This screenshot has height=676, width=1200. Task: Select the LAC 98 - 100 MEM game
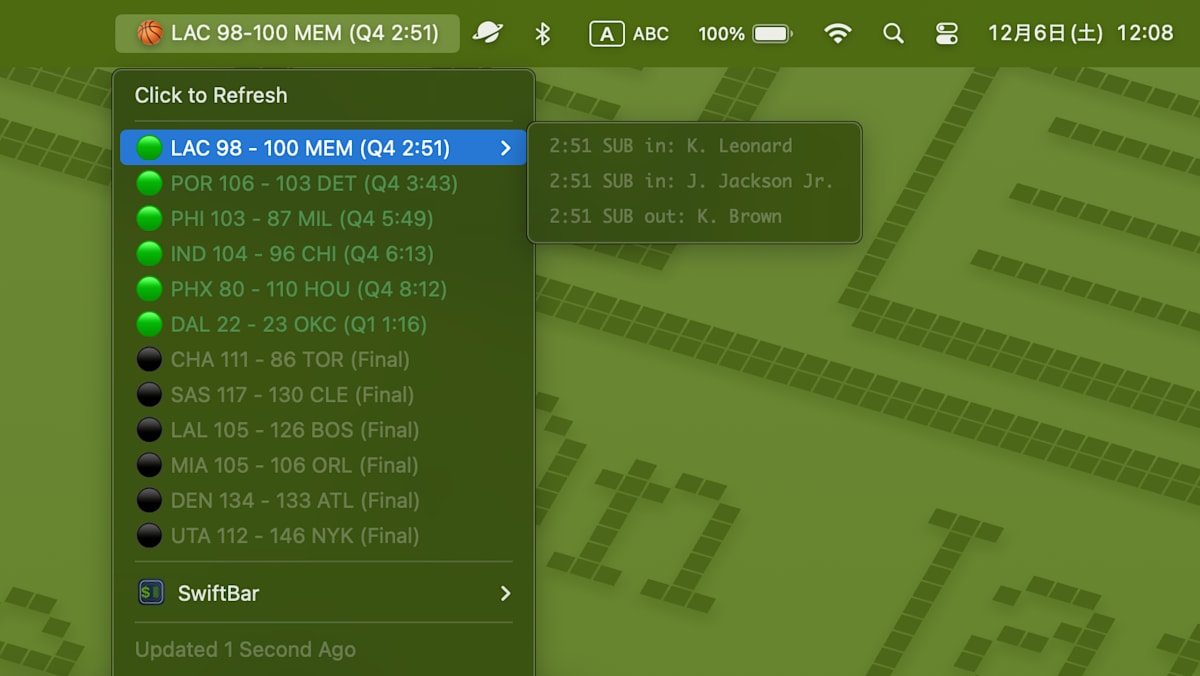tap(323, 148)
